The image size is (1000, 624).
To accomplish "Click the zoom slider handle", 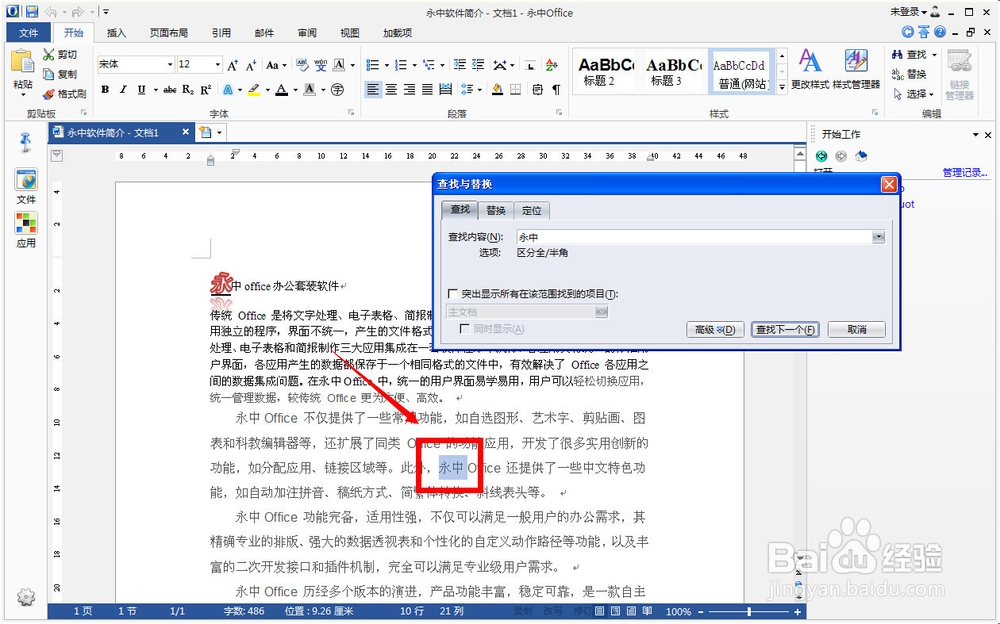I will [749, 611].
